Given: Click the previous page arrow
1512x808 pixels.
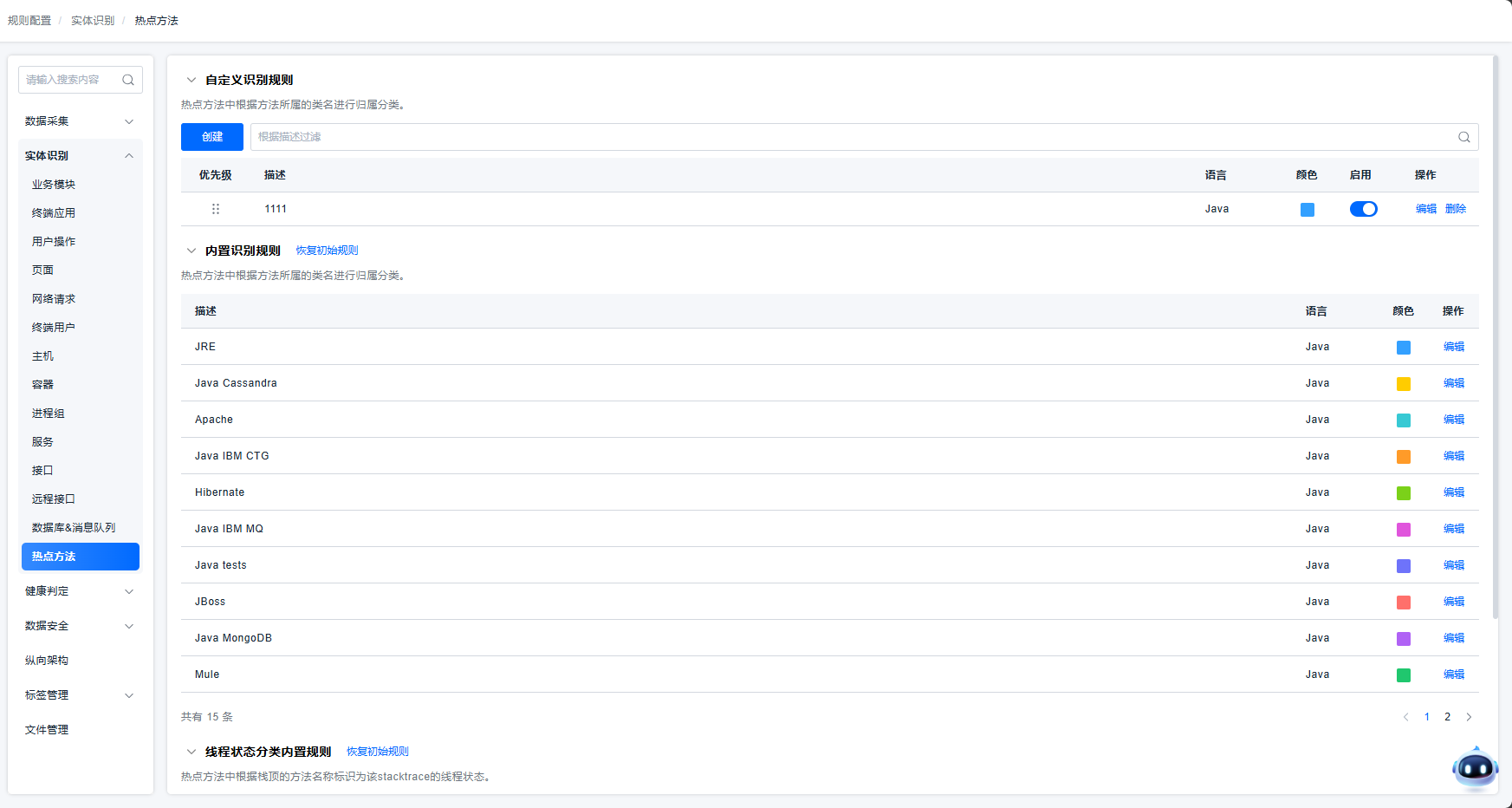Looking at the screenshot, I should click(x=1405, y=717).
